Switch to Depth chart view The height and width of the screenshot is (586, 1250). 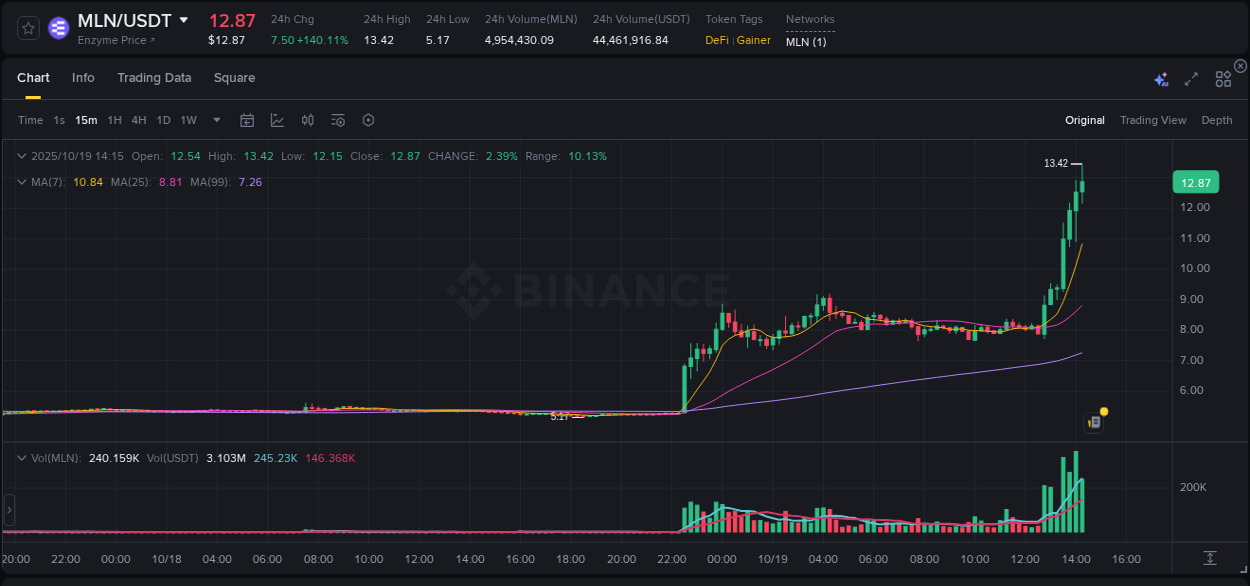point(1216,119)
